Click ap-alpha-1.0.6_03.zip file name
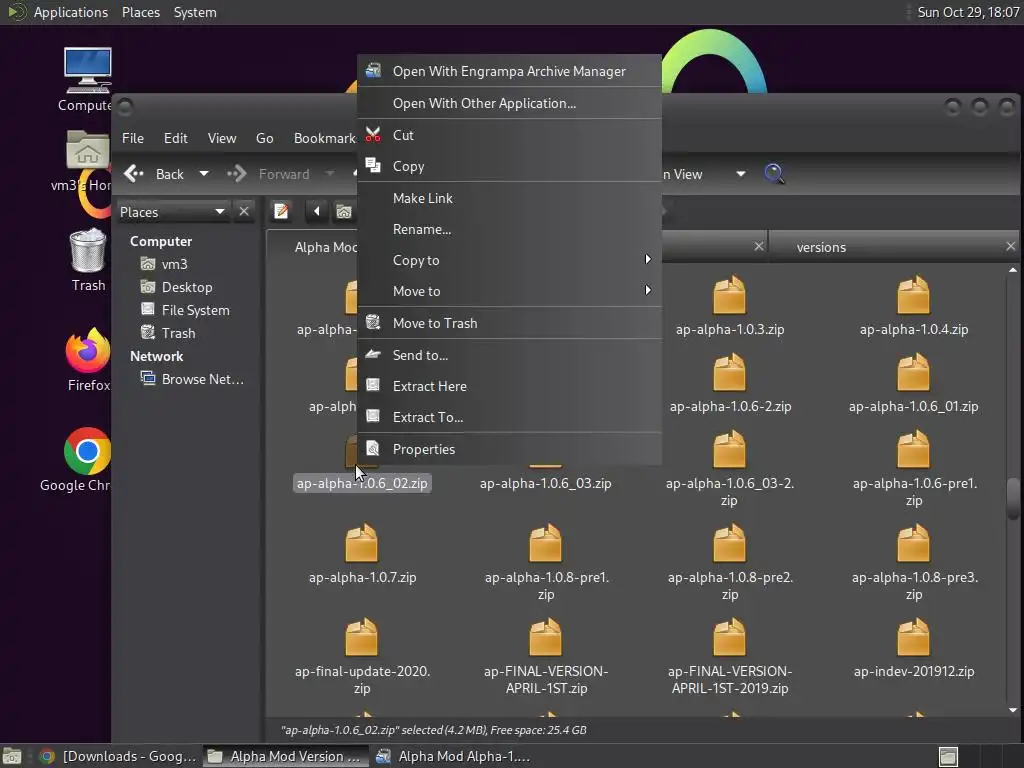 (x=545, y=483)
